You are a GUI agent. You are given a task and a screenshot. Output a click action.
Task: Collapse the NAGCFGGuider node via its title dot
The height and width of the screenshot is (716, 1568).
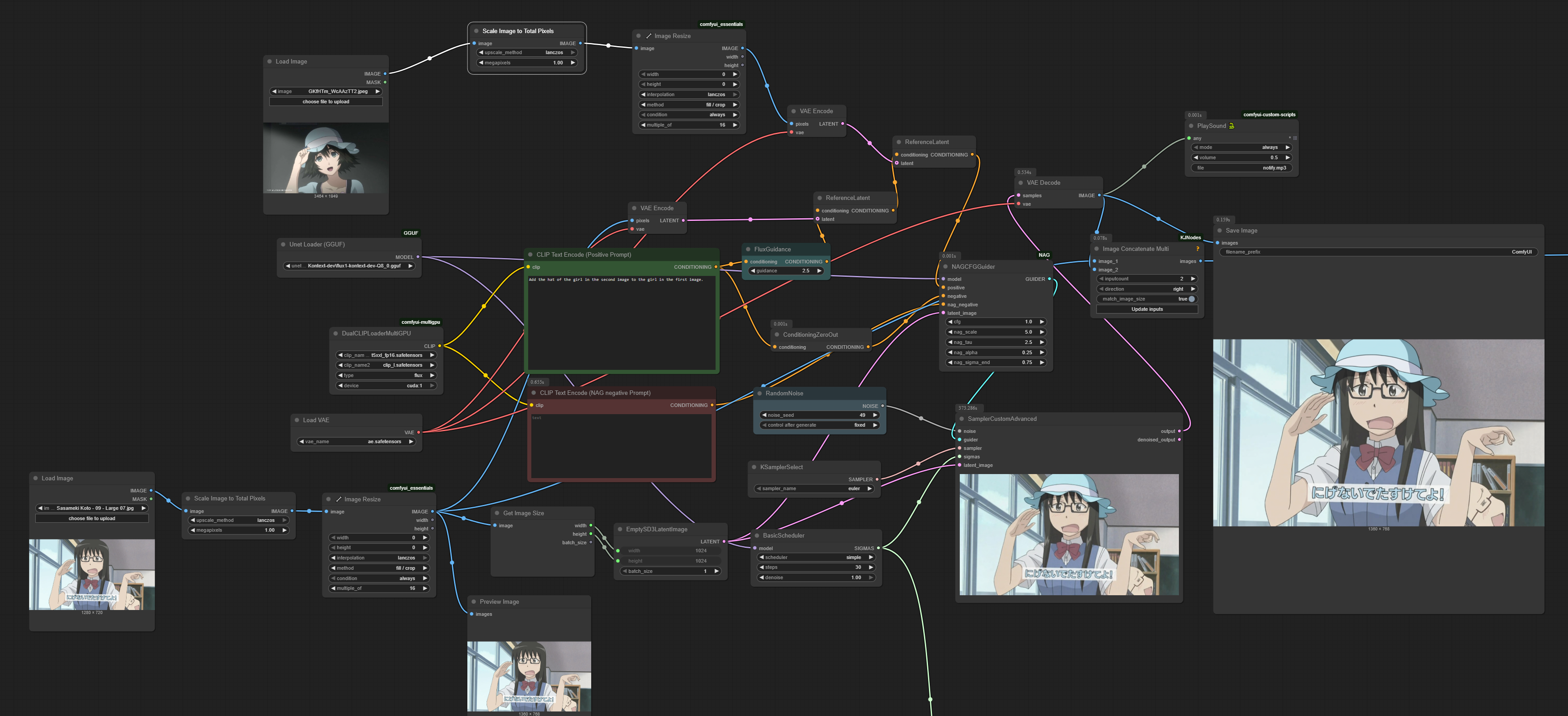tap(945, 267)
